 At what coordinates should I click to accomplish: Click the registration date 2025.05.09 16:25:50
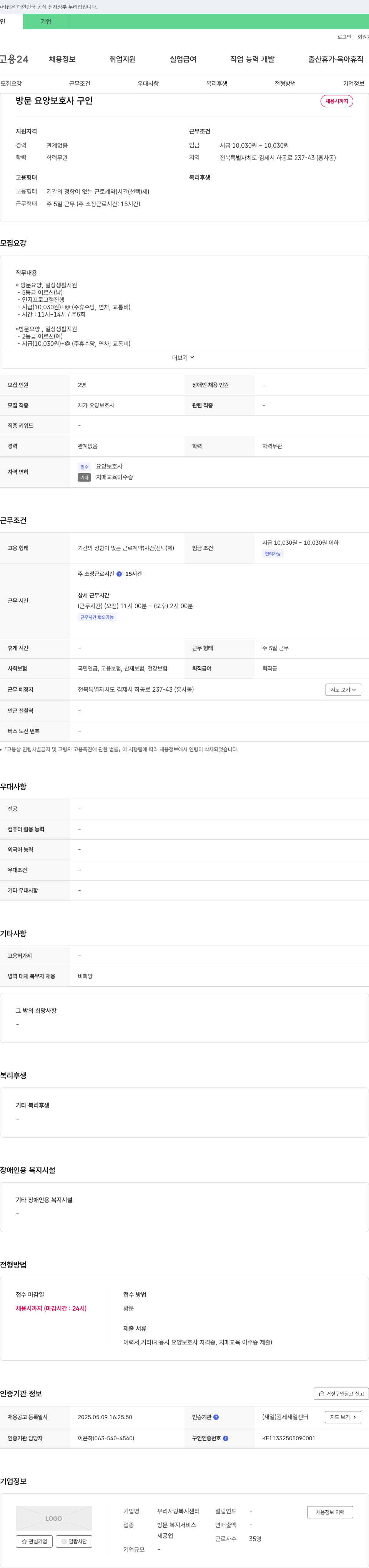click(105, 1417)
